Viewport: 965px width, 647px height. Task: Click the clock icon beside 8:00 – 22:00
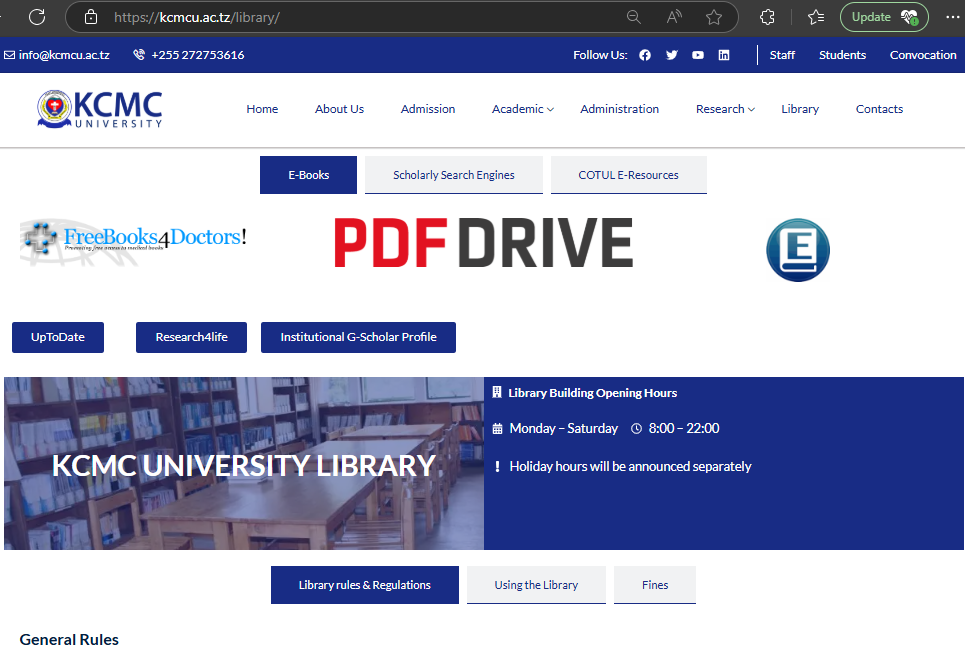(636, 428)
